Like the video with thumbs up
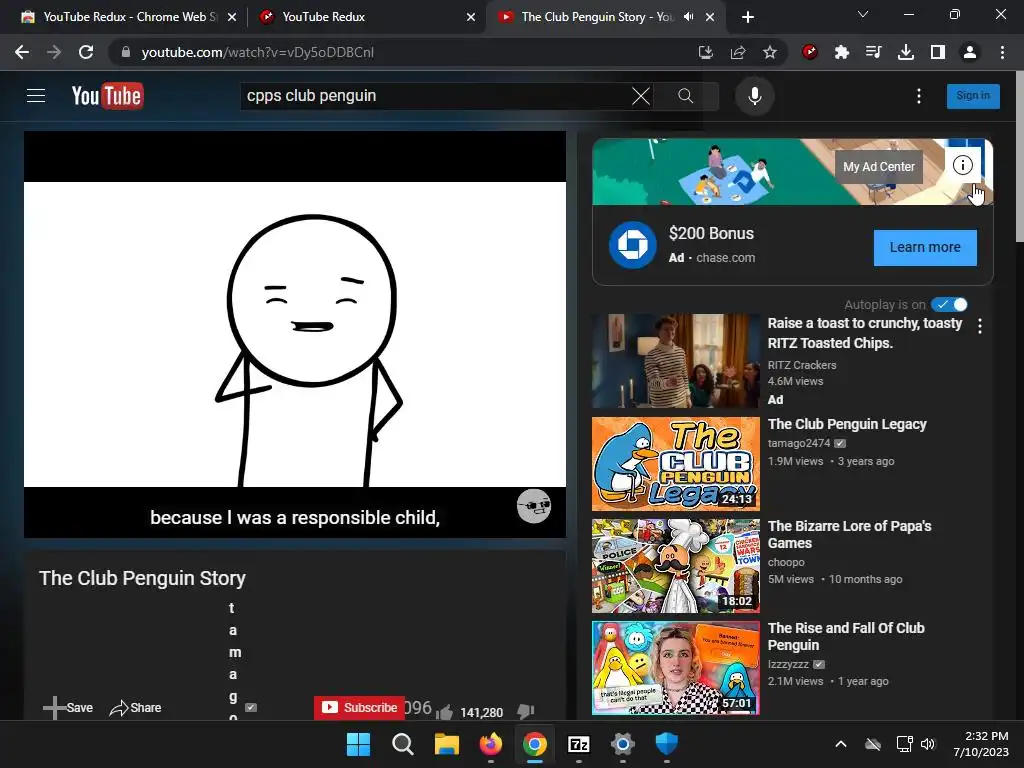Viewport: 1024px width, 768px height. tap(445, 711)
